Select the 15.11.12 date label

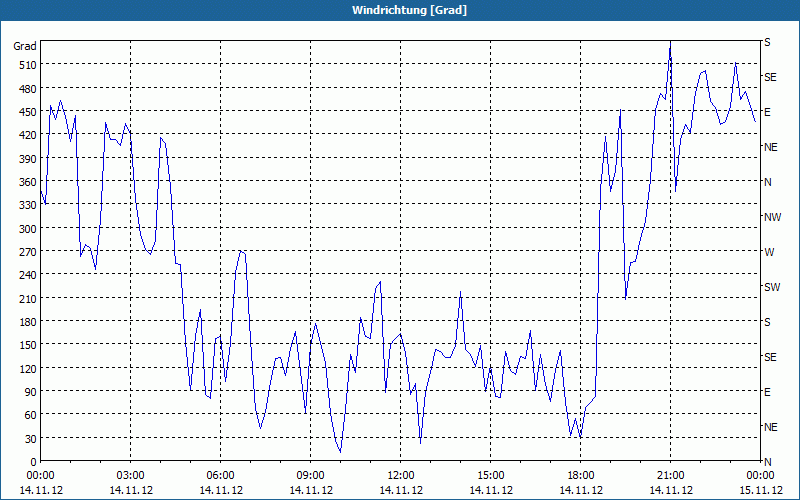point(760,490)
